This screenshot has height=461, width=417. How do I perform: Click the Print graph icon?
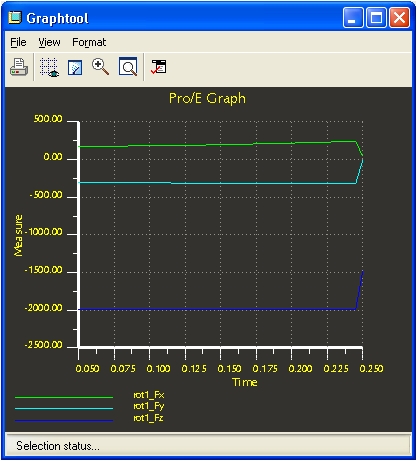point(19,67)
